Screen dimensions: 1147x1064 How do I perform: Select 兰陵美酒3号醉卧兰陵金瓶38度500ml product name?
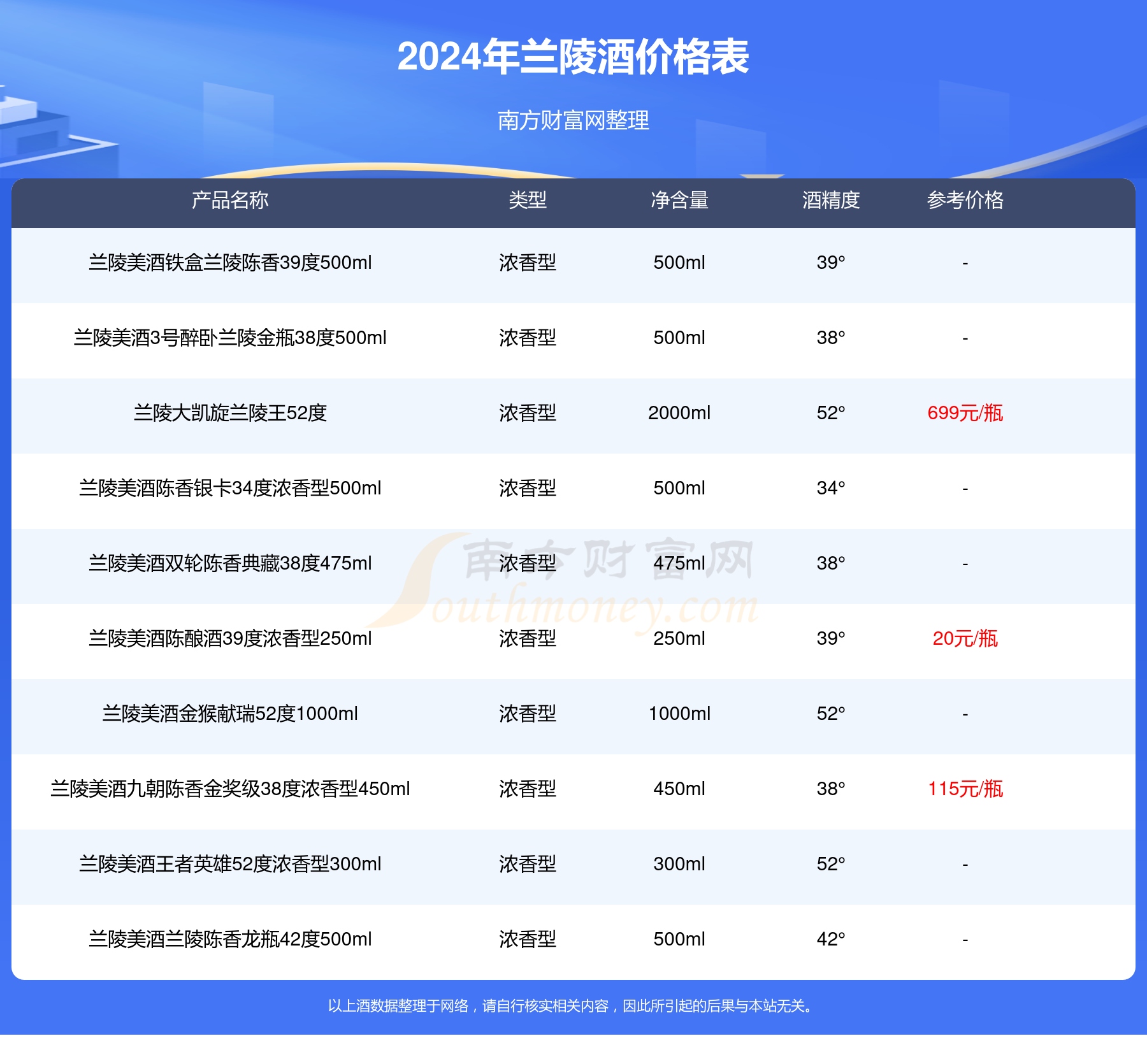pos(230,338)
